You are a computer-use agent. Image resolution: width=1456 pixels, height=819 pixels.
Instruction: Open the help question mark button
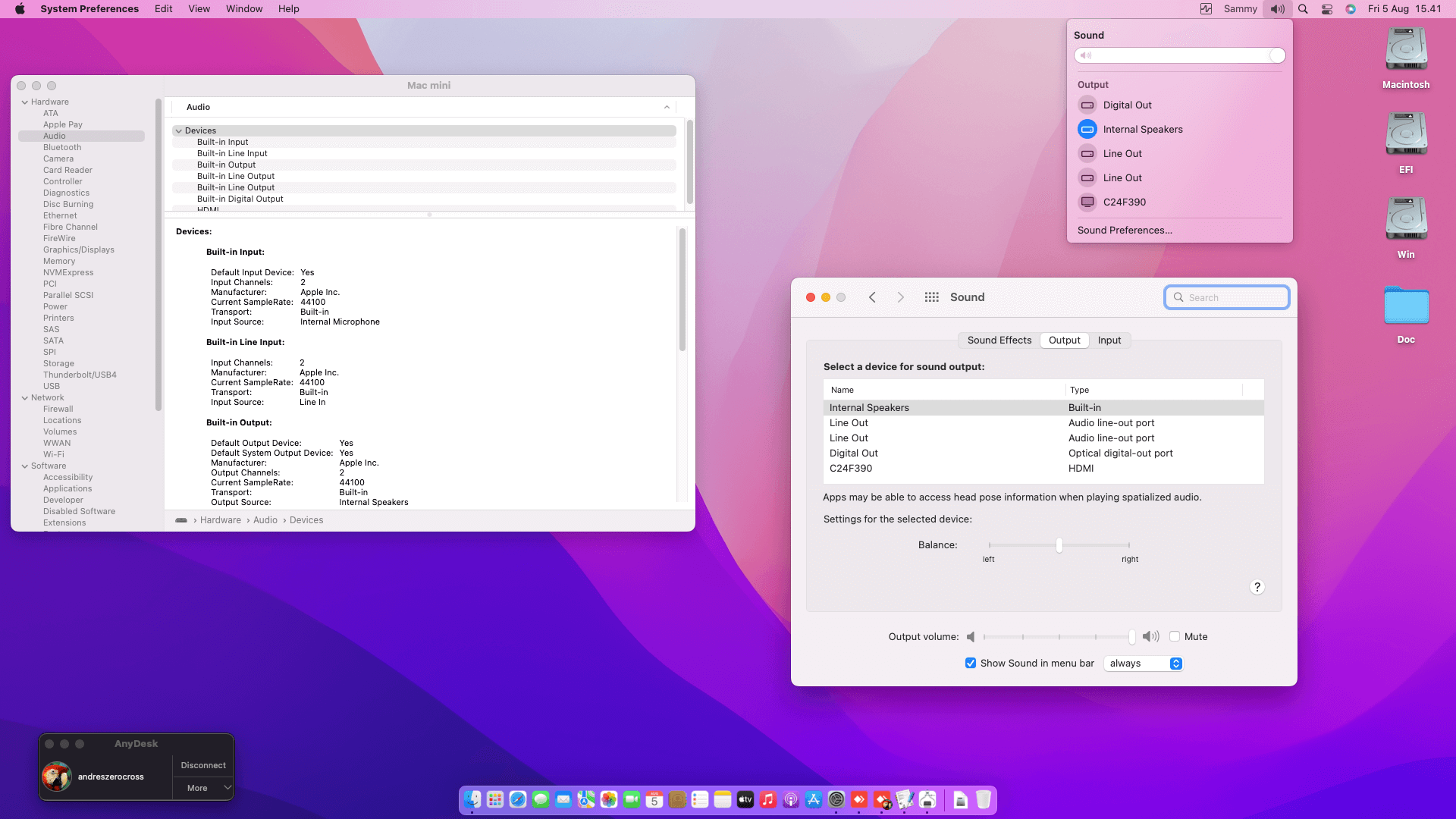1257,587
